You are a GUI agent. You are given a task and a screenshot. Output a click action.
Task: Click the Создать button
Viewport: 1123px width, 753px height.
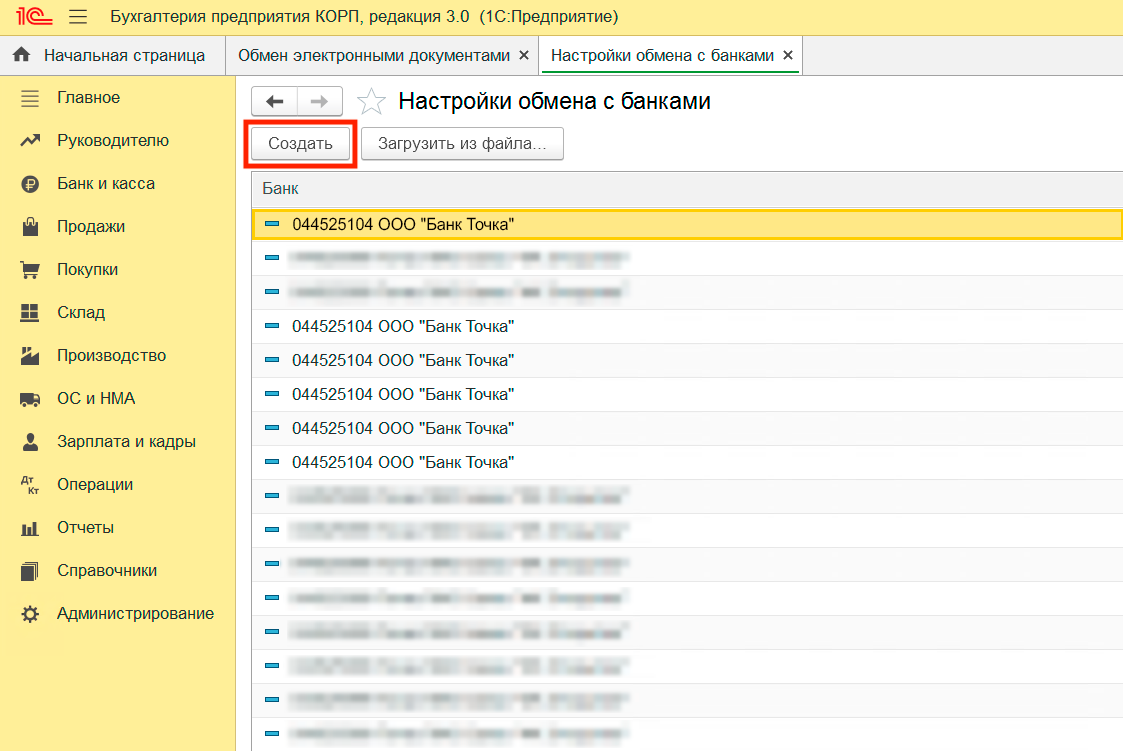click(x=300, y=144)
